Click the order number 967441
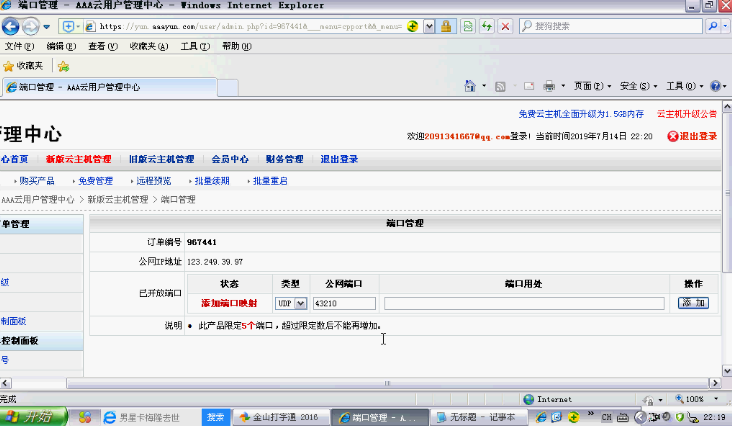The image size is (732, 426). pyautogui.click(x=202, y=242)
